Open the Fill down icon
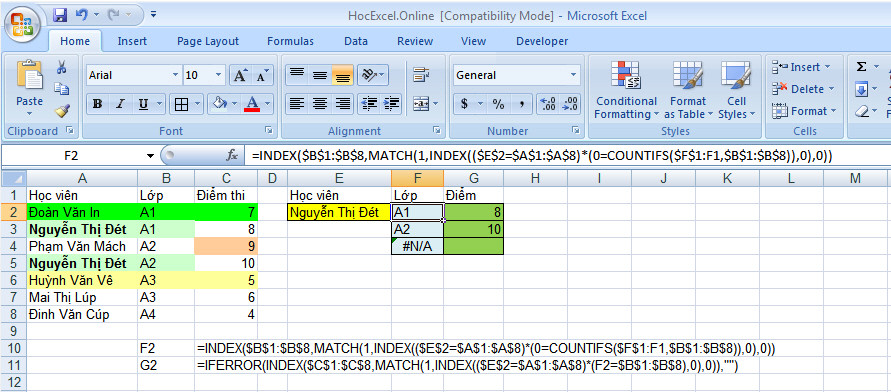This screenshot has width=891, height=392. click(861, 89)
